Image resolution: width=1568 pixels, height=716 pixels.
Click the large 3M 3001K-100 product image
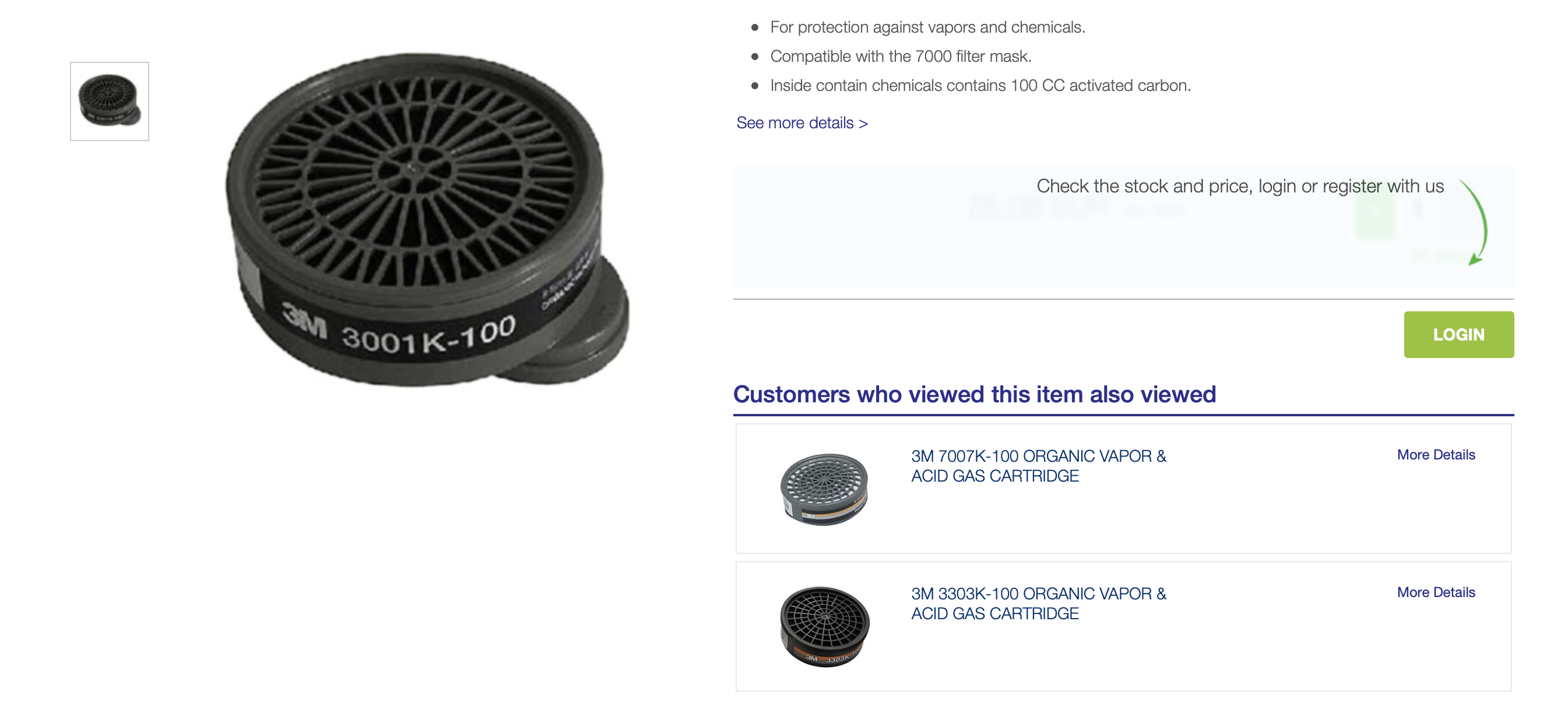(427, 219)
